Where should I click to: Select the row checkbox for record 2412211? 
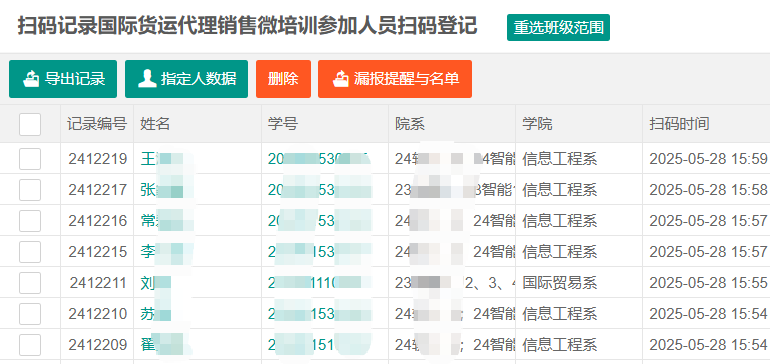click(x=30, y=283)
